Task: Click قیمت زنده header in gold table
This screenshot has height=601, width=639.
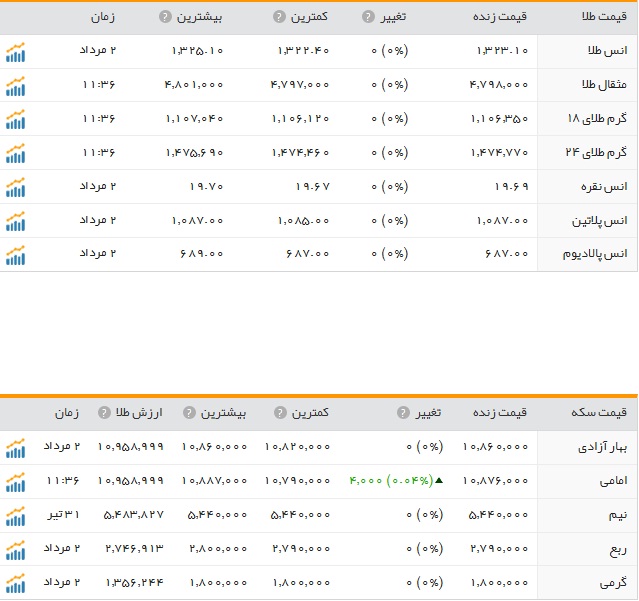Action: 500,17
